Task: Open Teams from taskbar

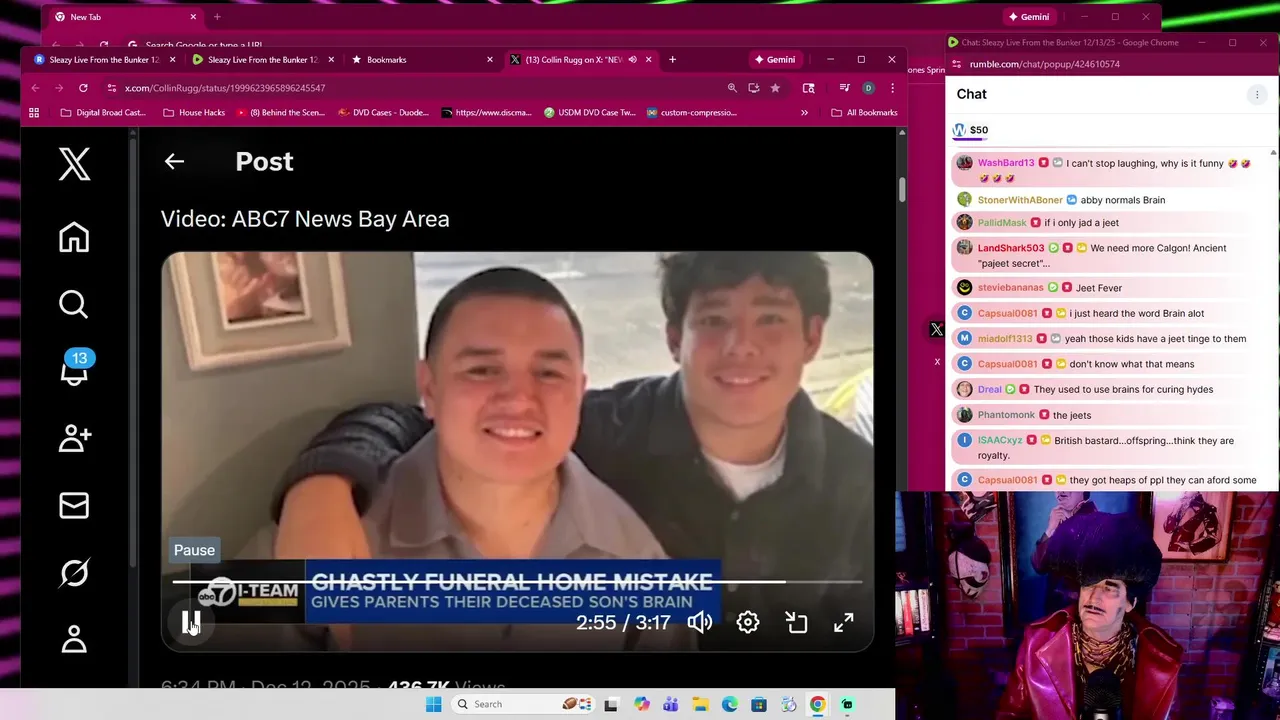Action: 670,704
